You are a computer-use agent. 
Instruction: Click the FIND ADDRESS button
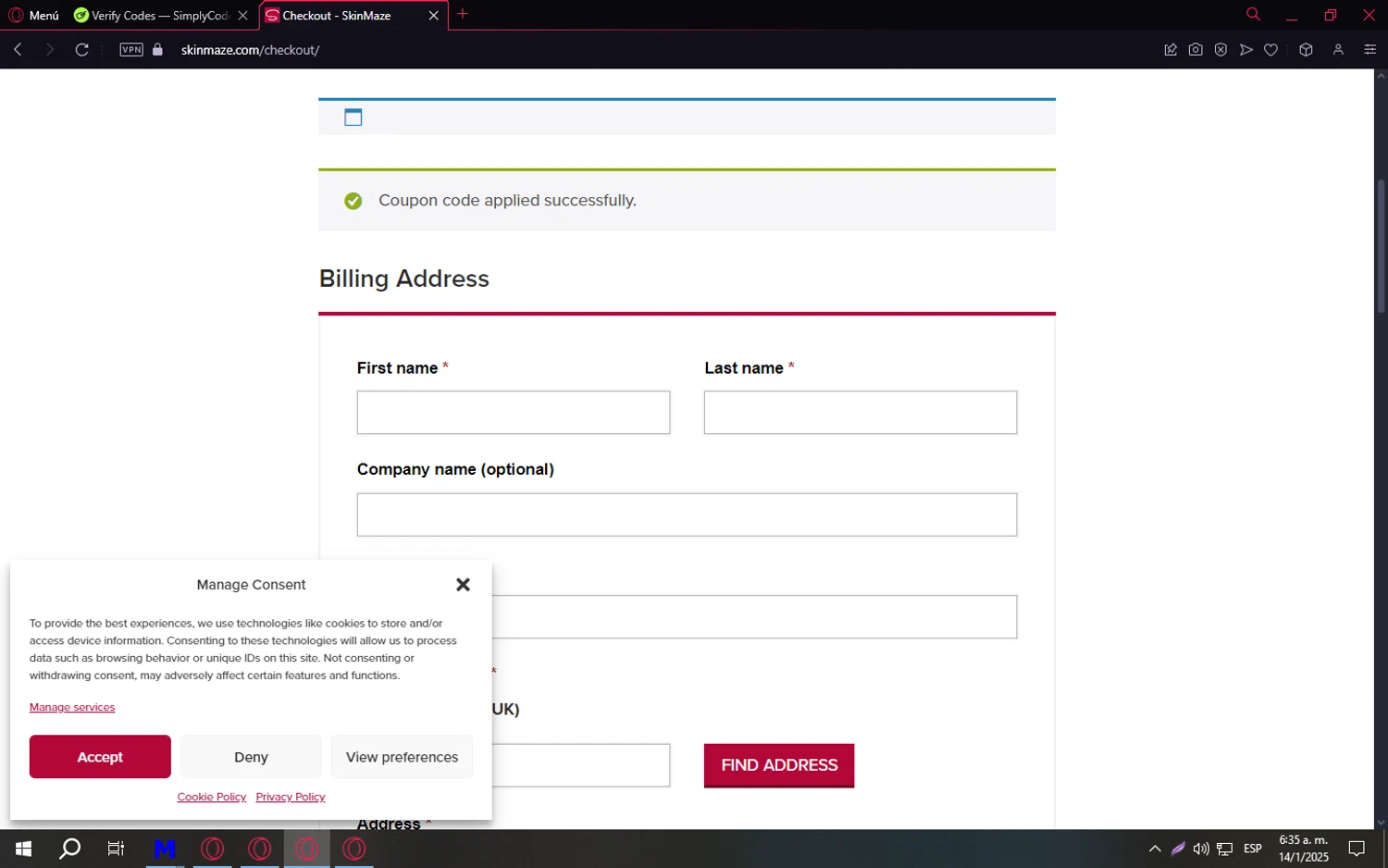pyautogui.click(x=779, y=765)
